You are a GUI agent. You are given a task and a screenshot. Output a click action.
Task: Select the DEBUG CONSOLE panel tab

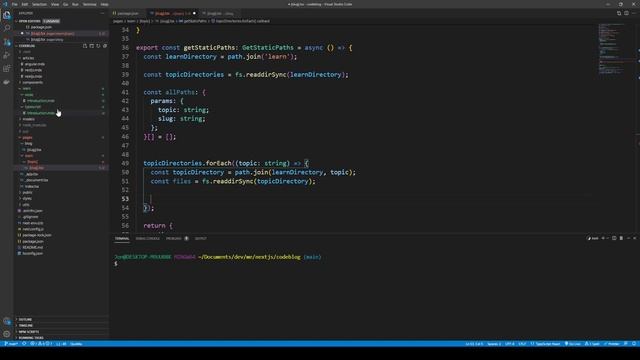(x=147, y=238)
